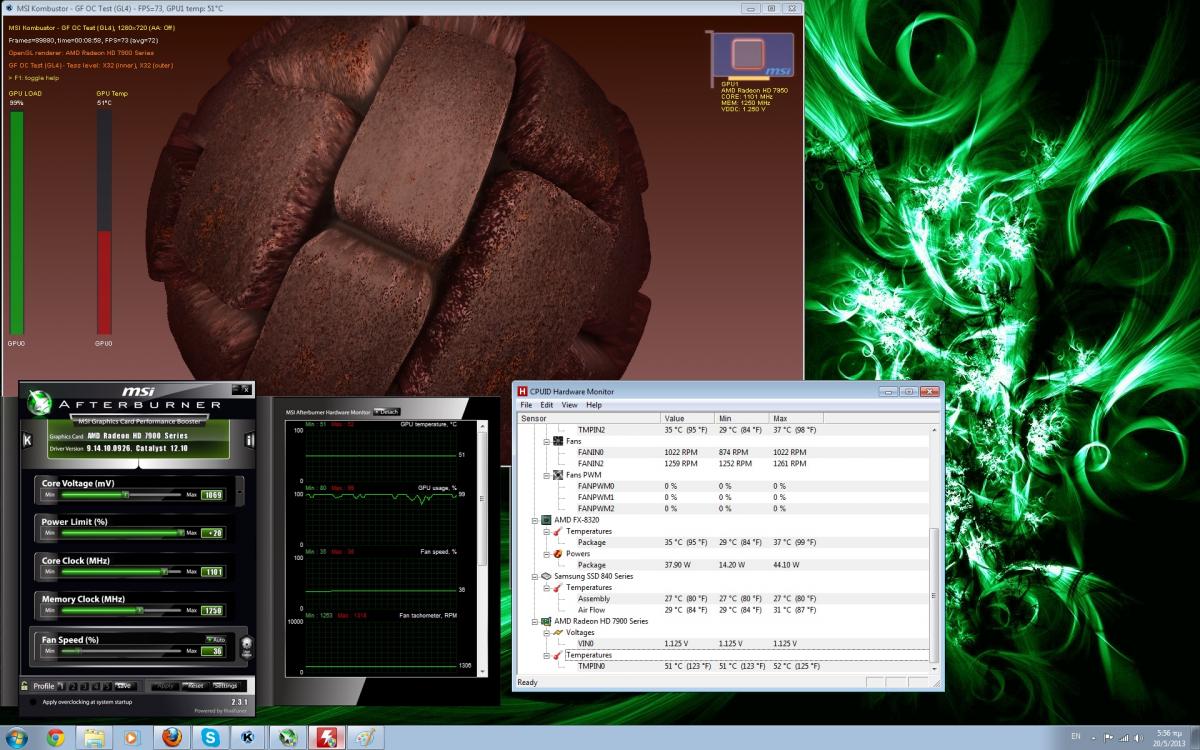Click HWMonitor vertical scrollbar thumb
This screenshot has height=750, width=1200.
coord(936,593)
